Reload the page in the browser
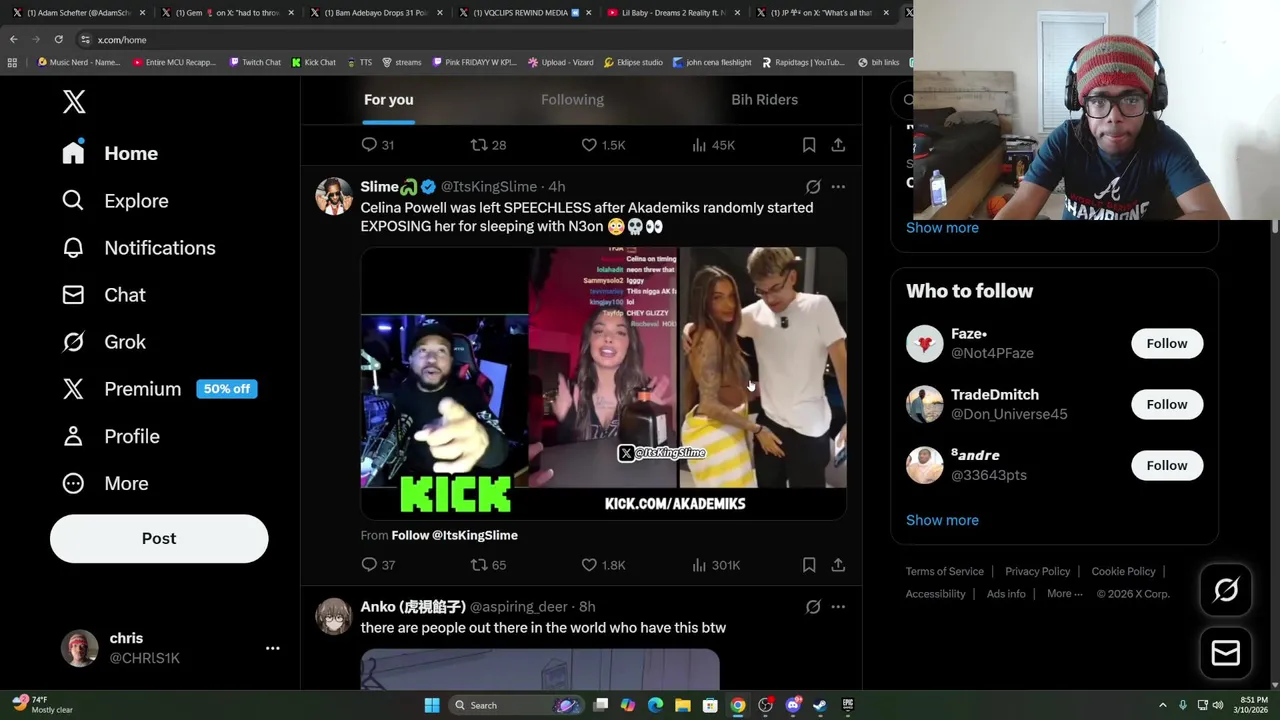 pyautogui.click(x=58, y=39)
